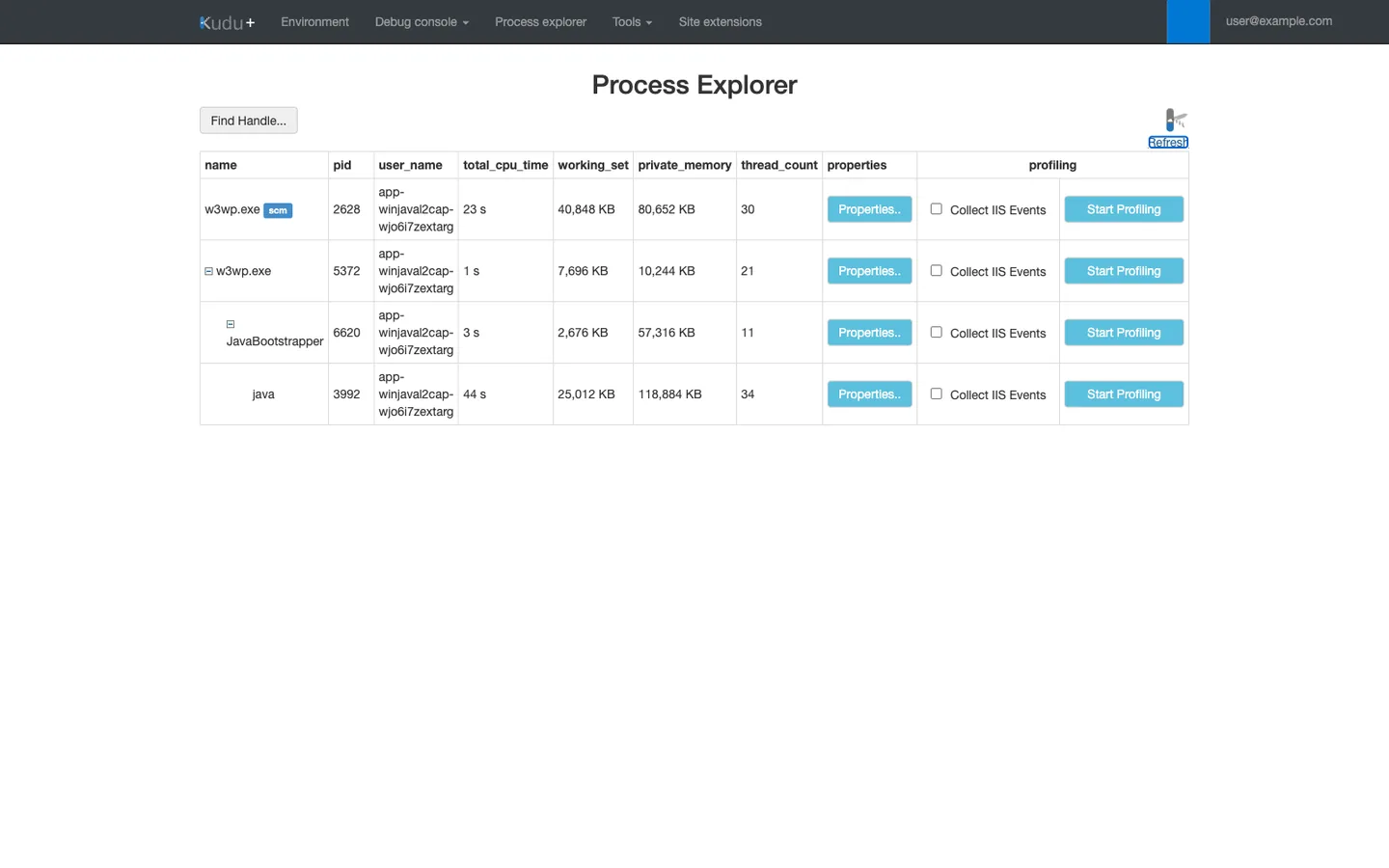Open the Site extensions page
The image size is (1389, 868).
coord(720,22)
